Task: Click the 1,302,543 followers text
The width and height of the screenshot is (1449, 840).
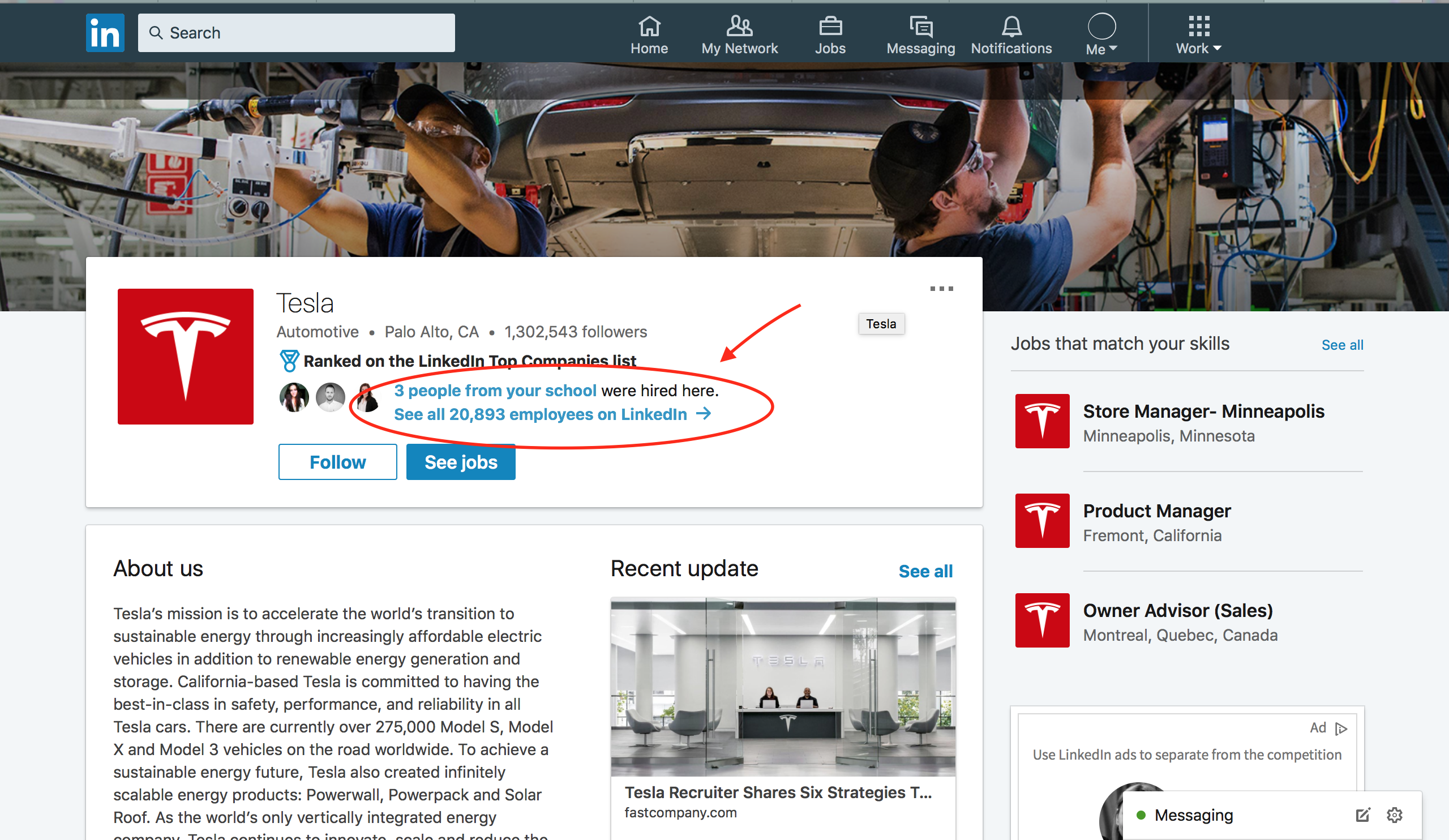Action: [576, 332]
